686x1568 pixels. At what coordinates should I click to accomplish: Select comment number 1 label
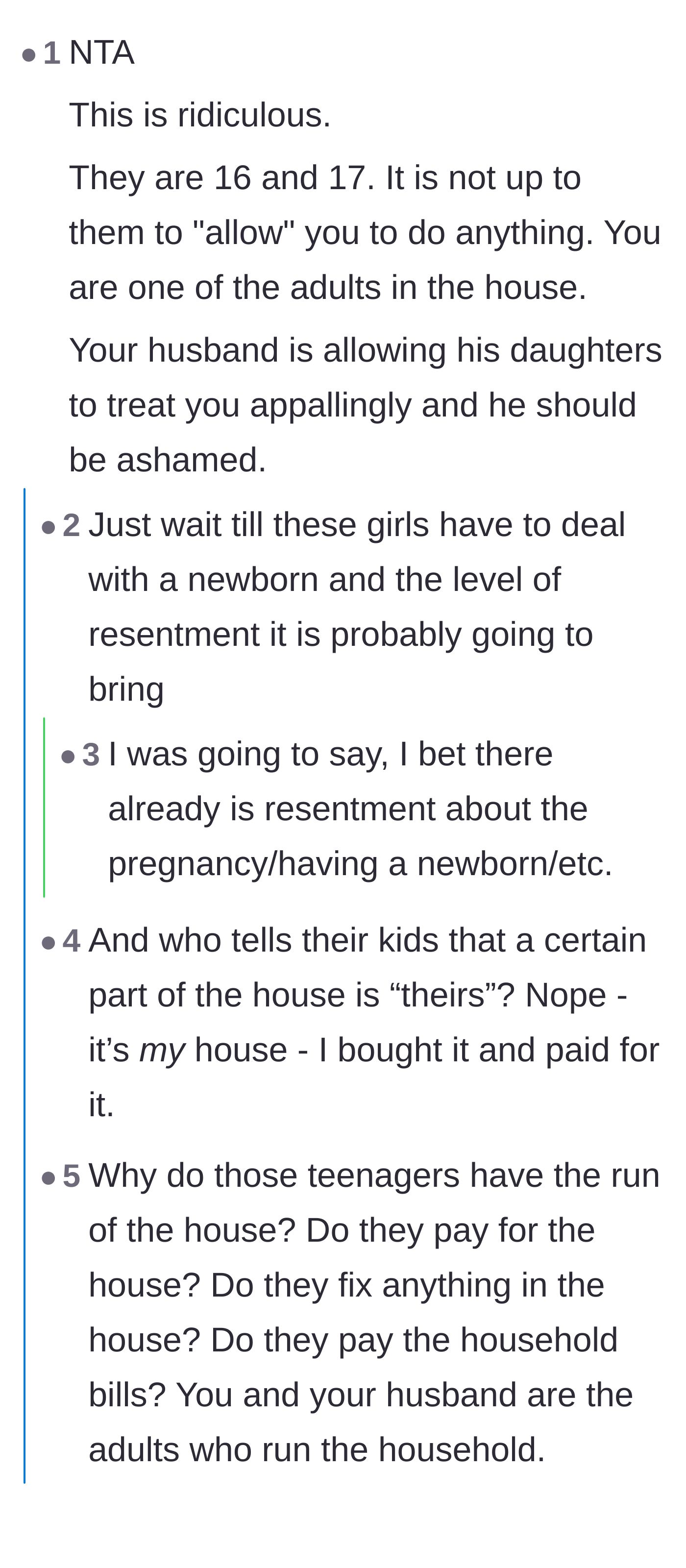[52, 53]
